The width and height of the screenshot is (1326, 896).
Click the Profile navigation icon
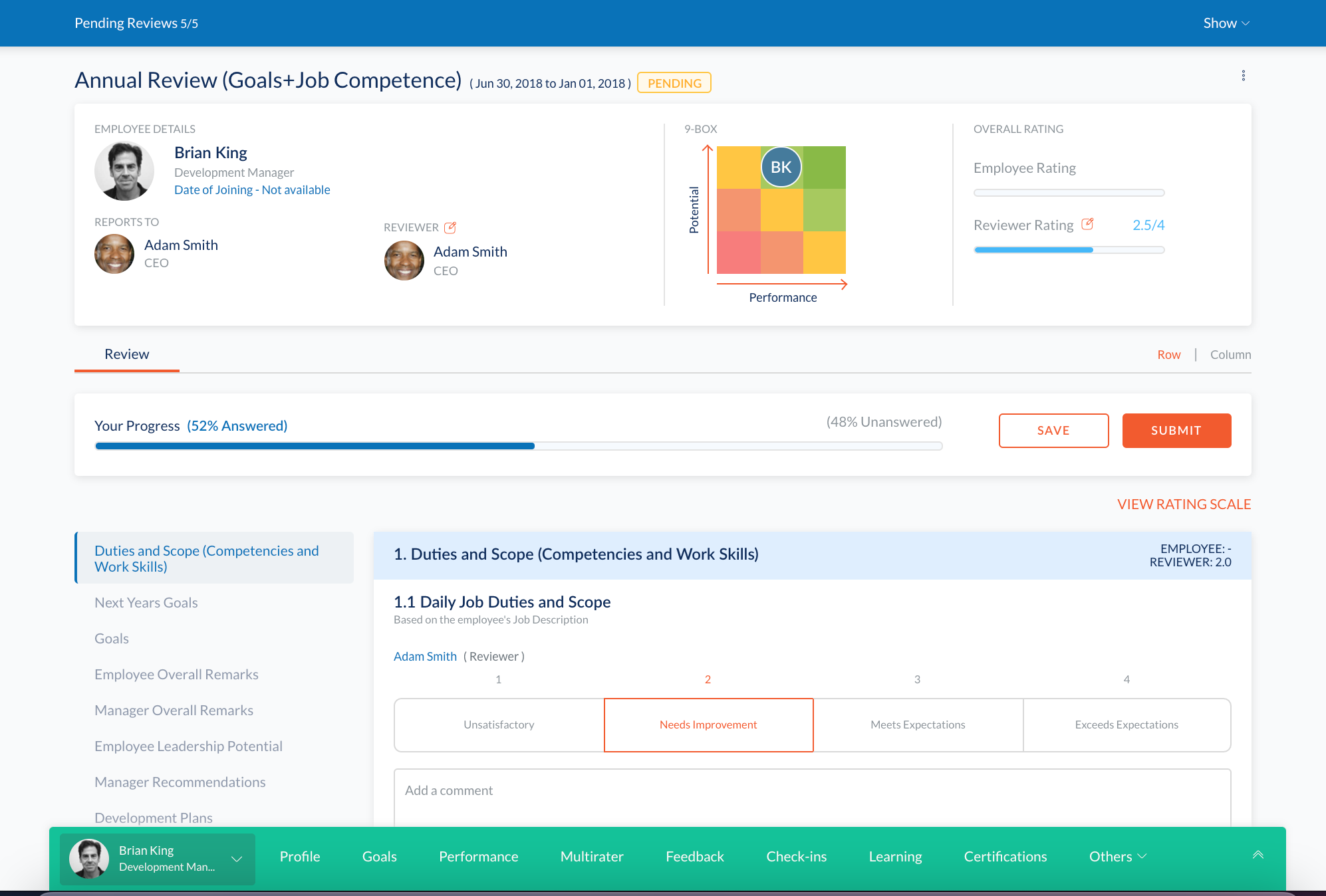(x=300, y=857)
